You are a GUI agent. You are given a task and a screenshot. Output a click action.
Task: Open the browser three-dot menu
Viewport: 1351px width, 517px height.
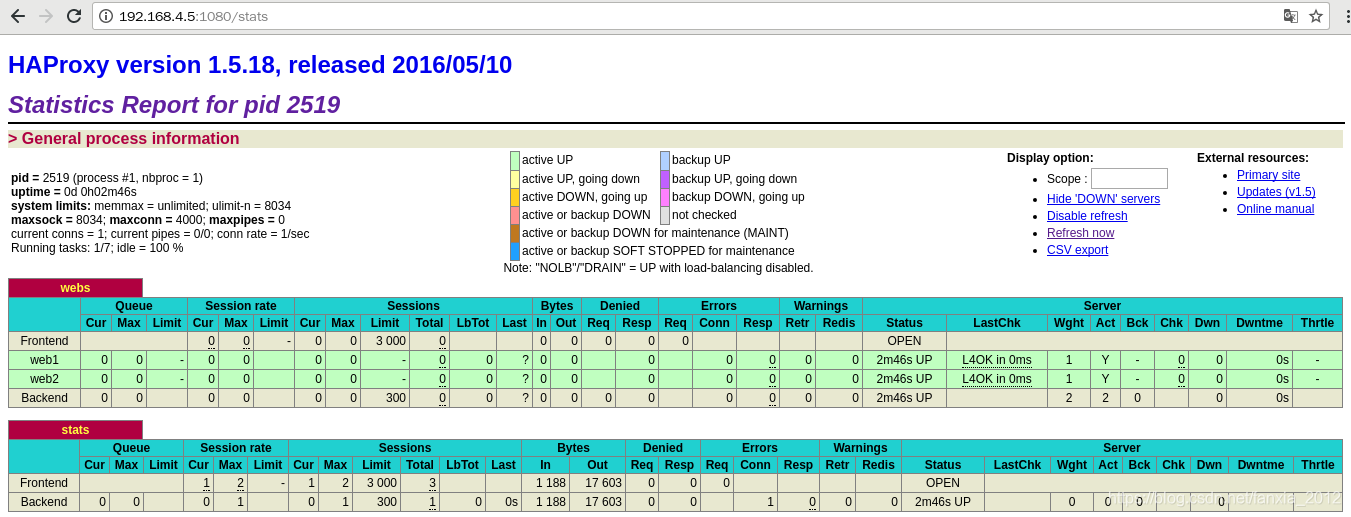click(1347, 16)
